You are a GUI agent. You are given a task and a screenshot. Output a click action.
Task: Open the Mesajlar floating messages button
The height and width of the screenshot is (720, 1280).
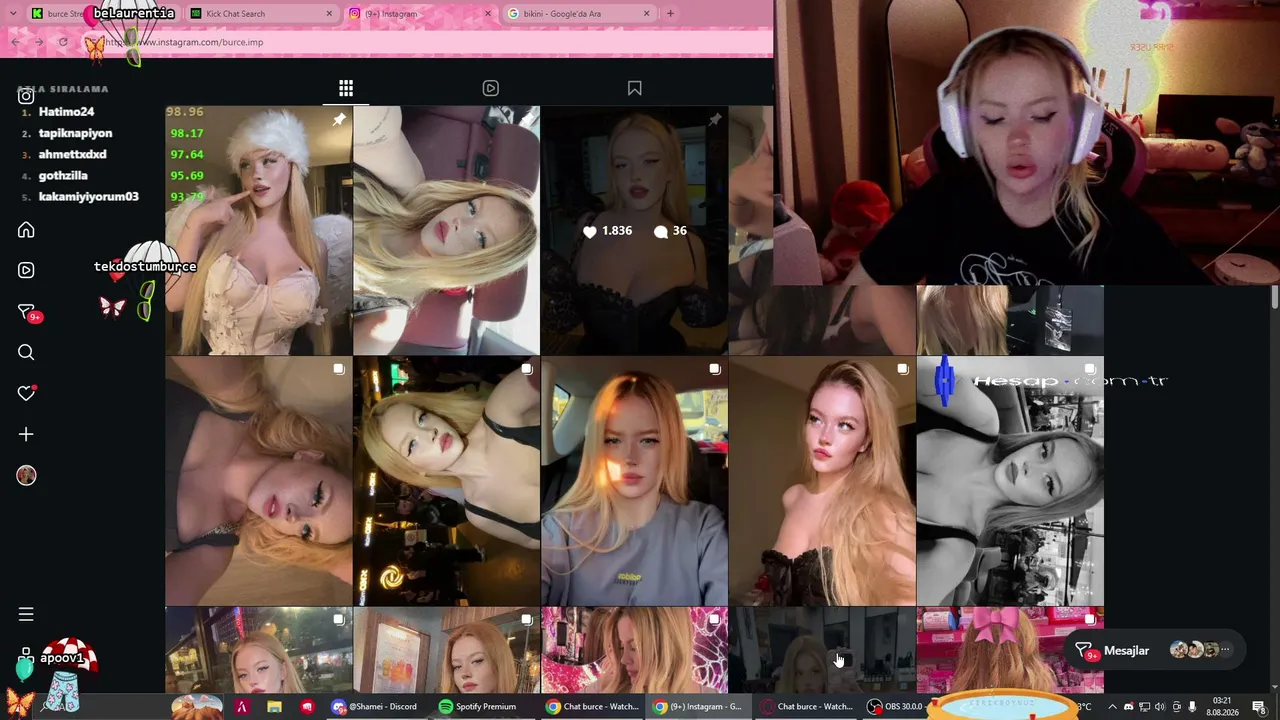[1155, 651]
